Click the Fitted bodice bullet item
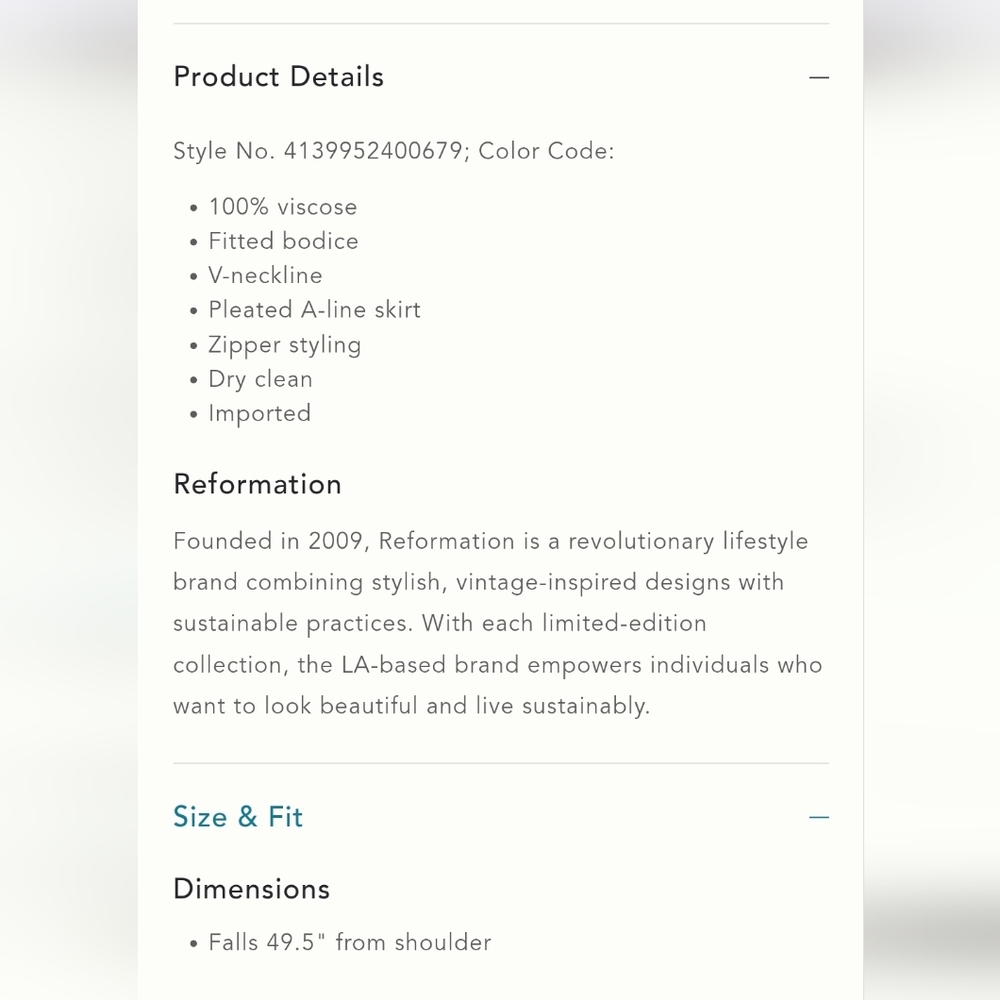 [x=283, y=241]
